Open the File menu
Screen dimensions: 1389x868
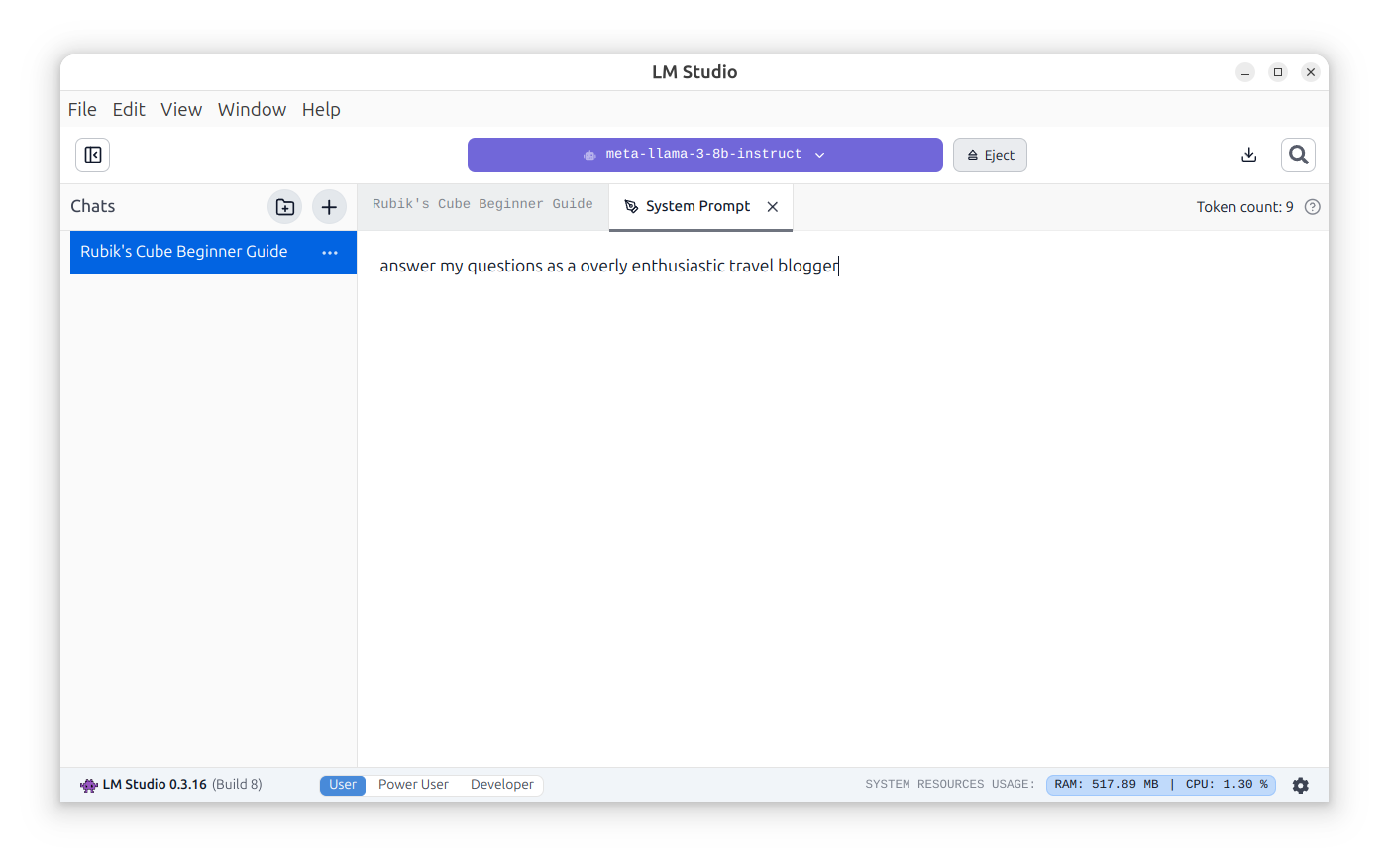tap(82, 109)
